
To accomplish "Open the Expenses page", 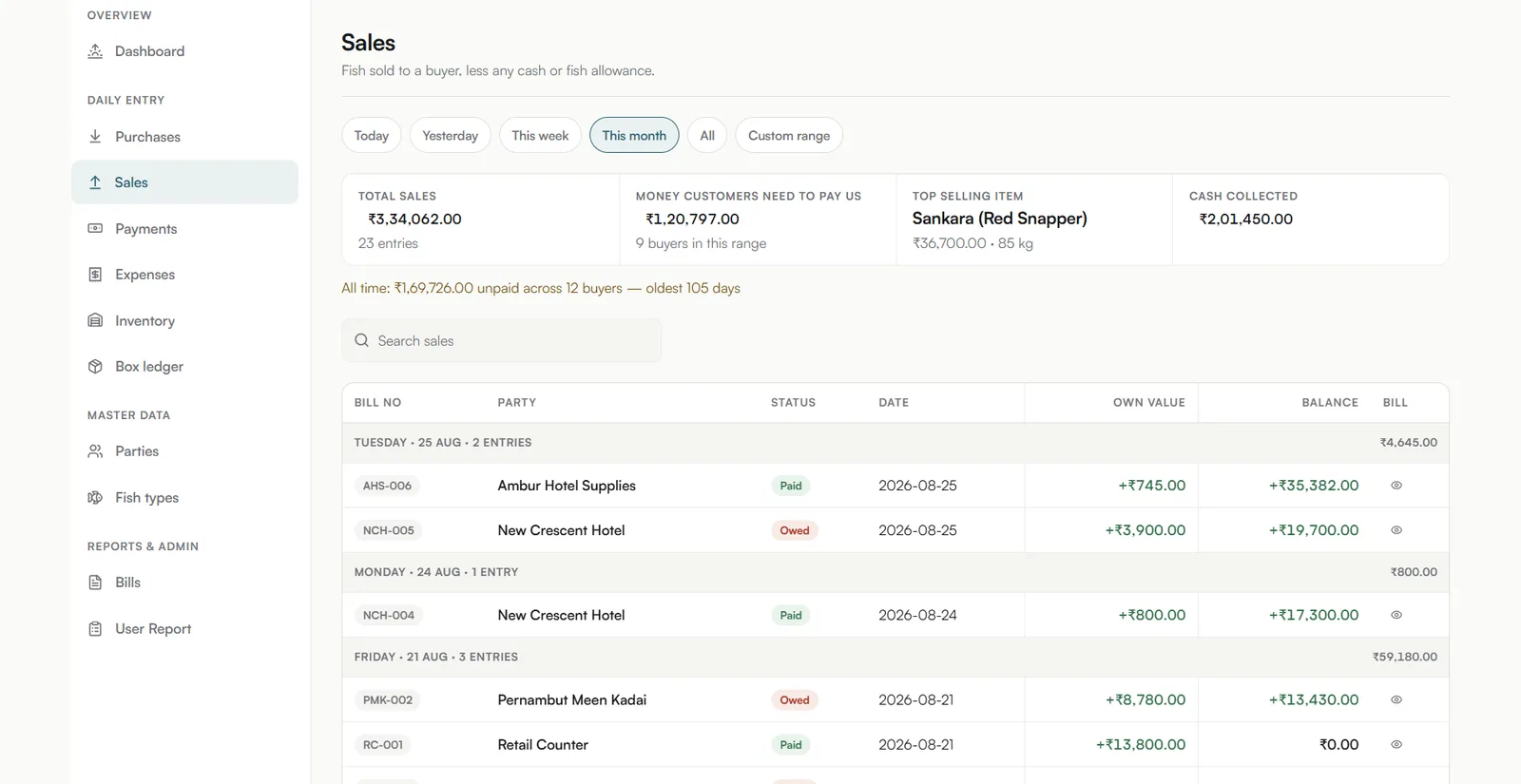I will tap(184, 275).
